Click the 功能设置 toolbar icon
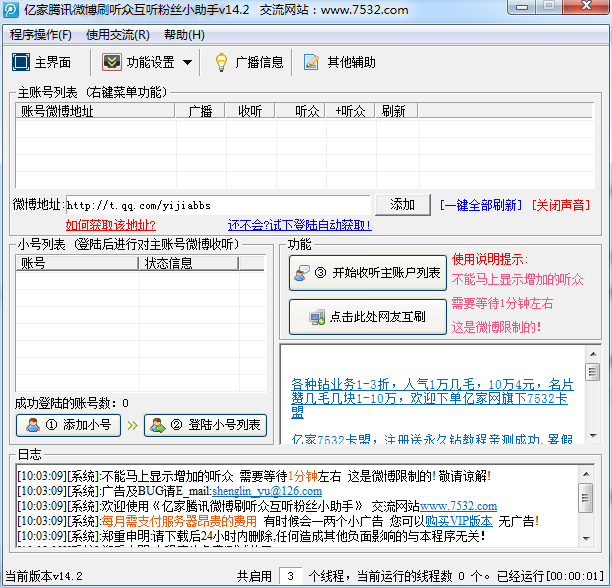612x588 pixels. (112, 62)
